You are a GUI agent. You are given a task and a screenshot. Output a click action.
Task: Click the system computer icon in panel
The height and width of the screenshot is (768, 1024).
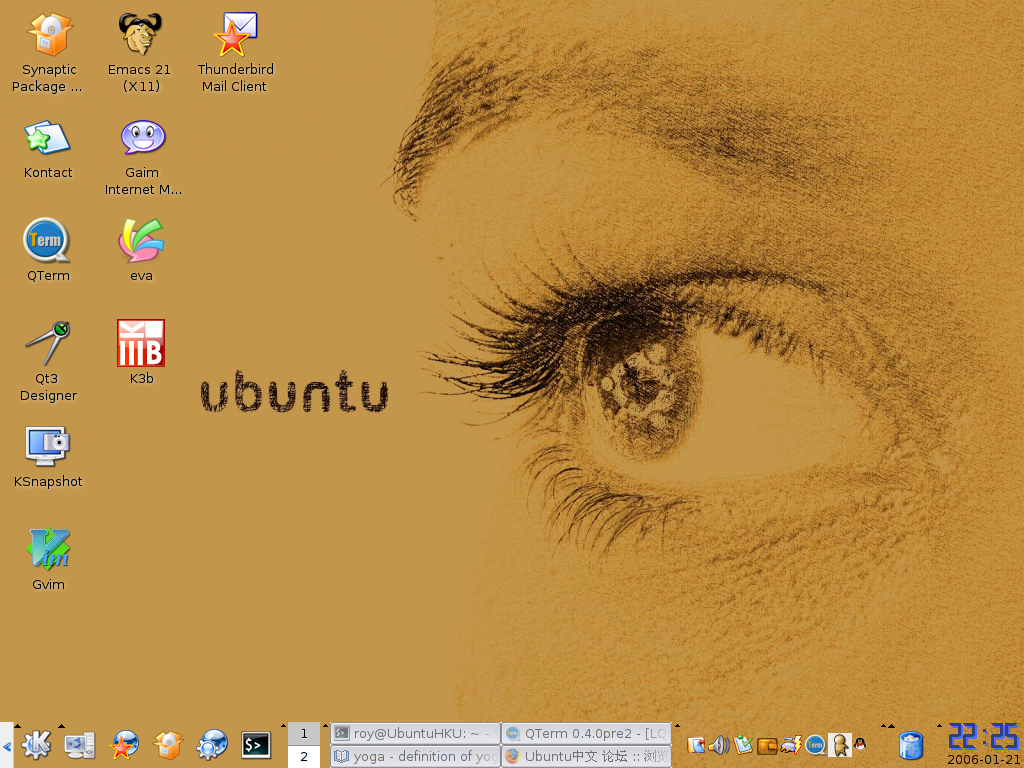(80, 745)
